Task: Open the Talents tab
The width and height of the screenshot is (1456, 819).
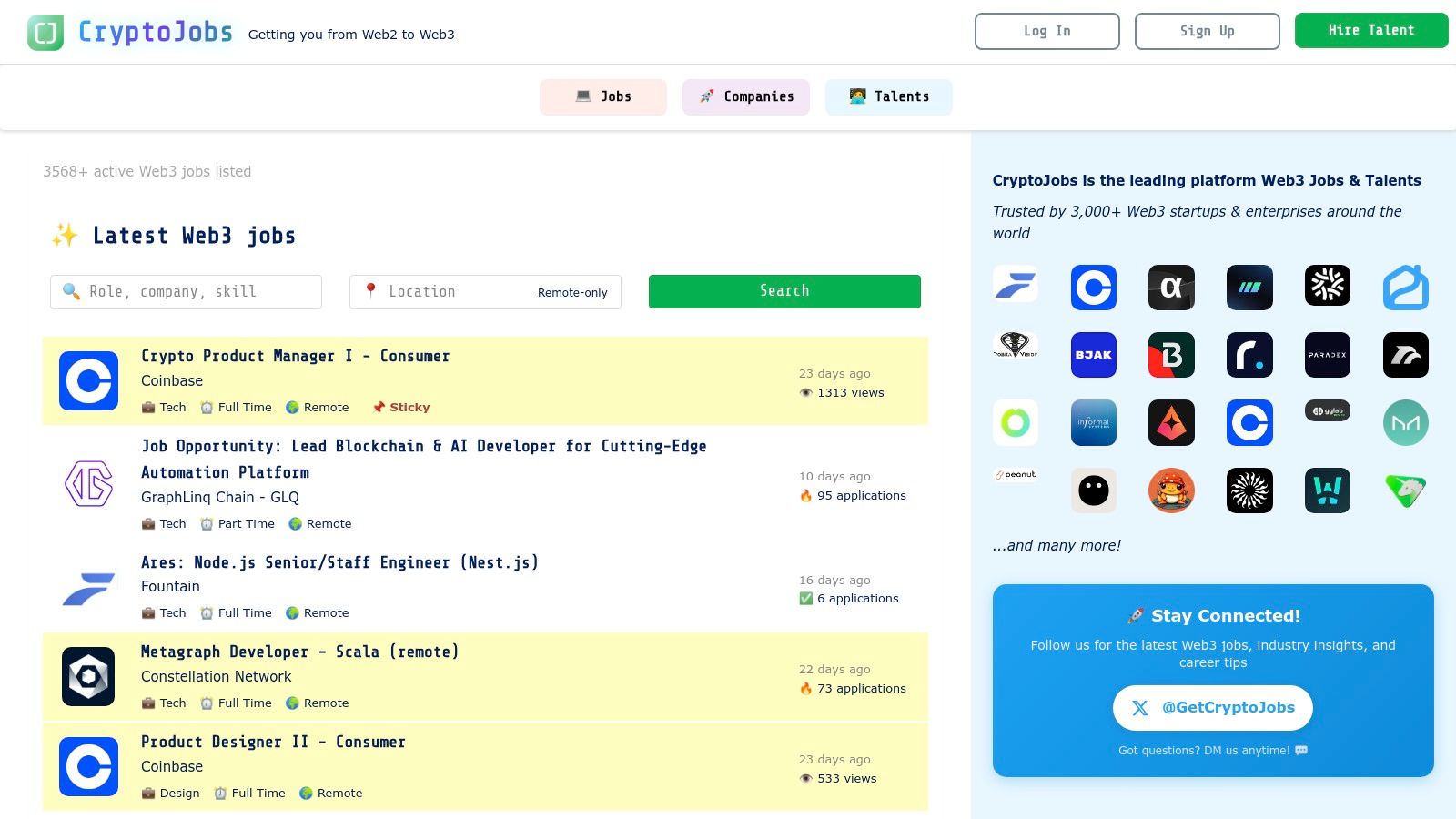Action: (888, 96)
